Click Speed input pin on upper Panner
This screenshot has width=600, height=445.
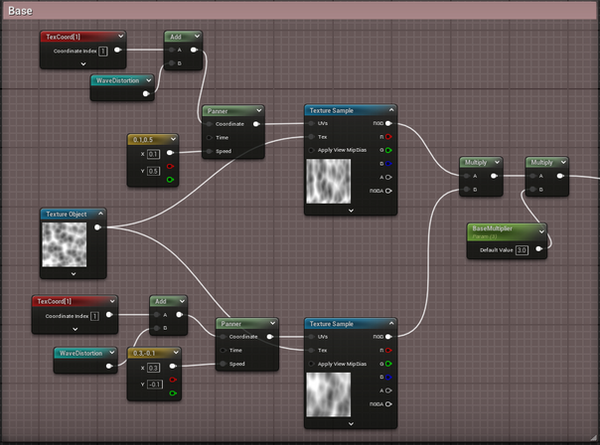(209, 151)
